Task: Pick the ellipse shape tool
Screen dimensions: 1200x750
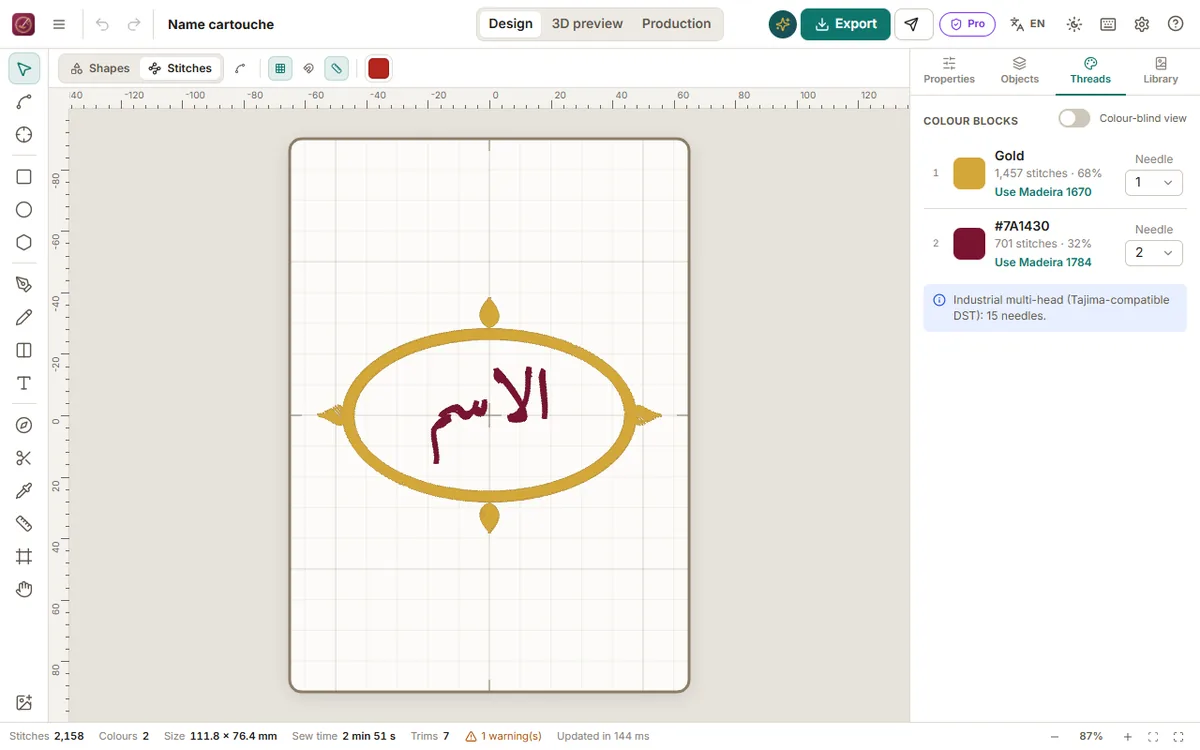Action: (24, 210)
